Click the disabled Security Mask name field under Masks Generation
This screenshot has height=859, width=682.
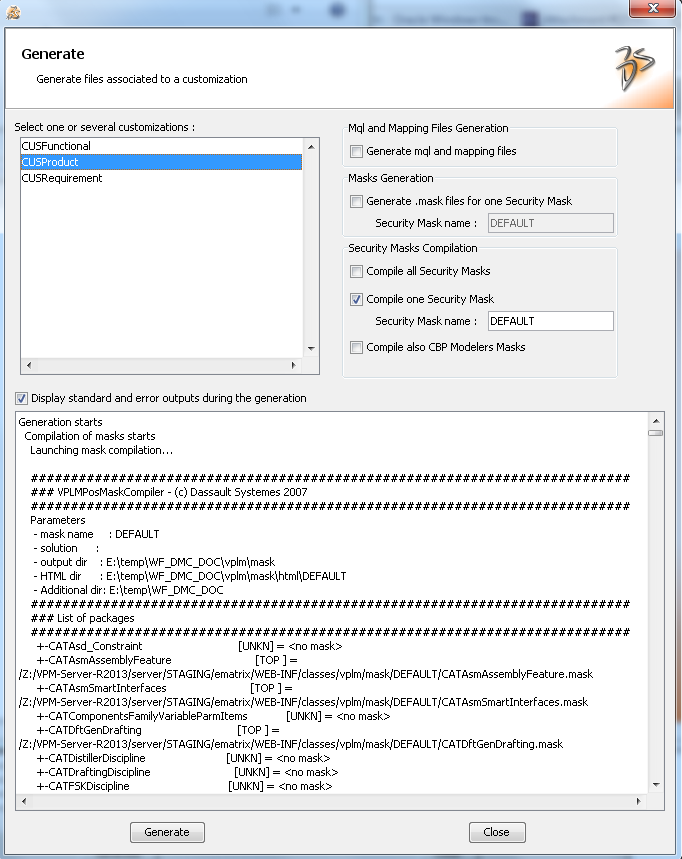[551, 223]
